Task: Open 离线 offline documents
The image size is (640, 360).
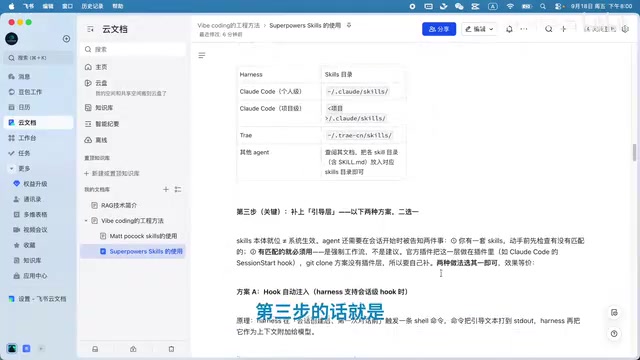Action: click(x=96, y=140)
